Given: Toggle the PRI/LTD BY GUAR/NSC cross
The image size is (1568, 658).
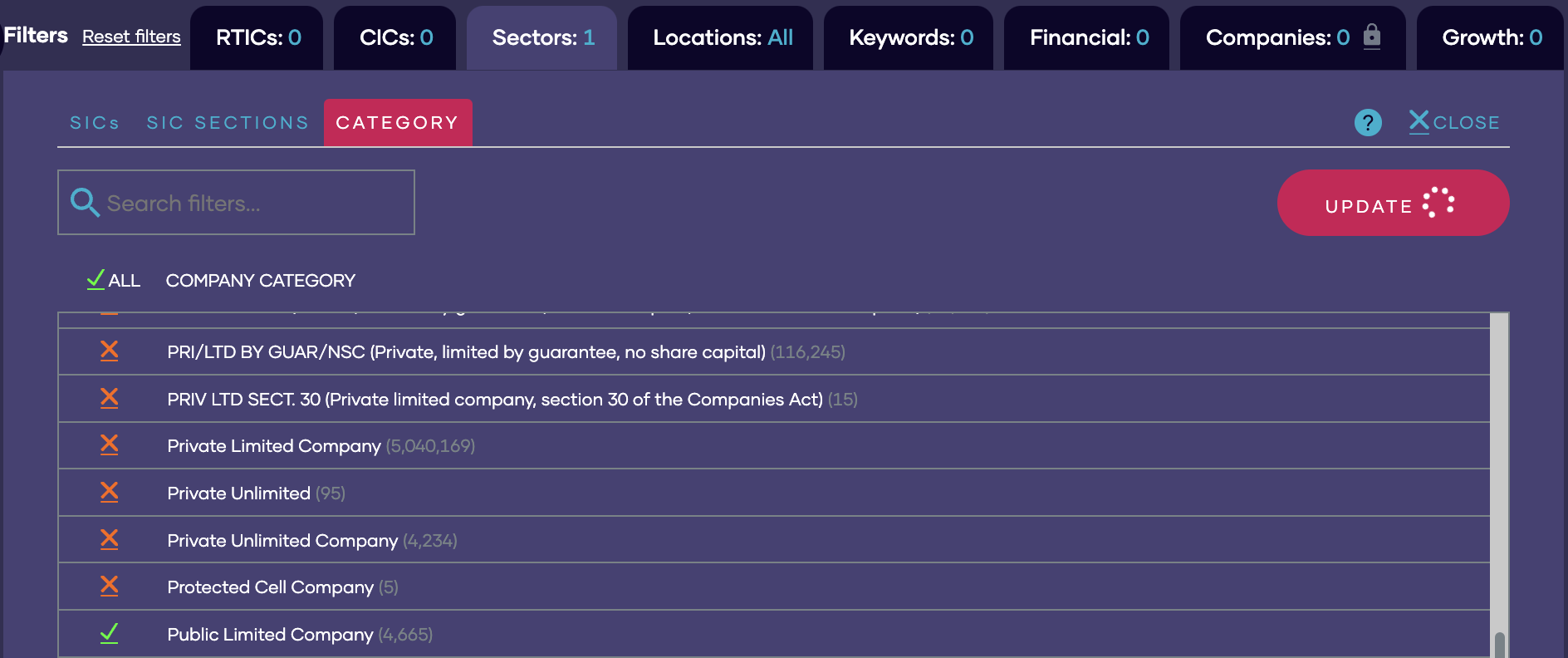Looking at the screenshot, I should click(x=109, y=351).
